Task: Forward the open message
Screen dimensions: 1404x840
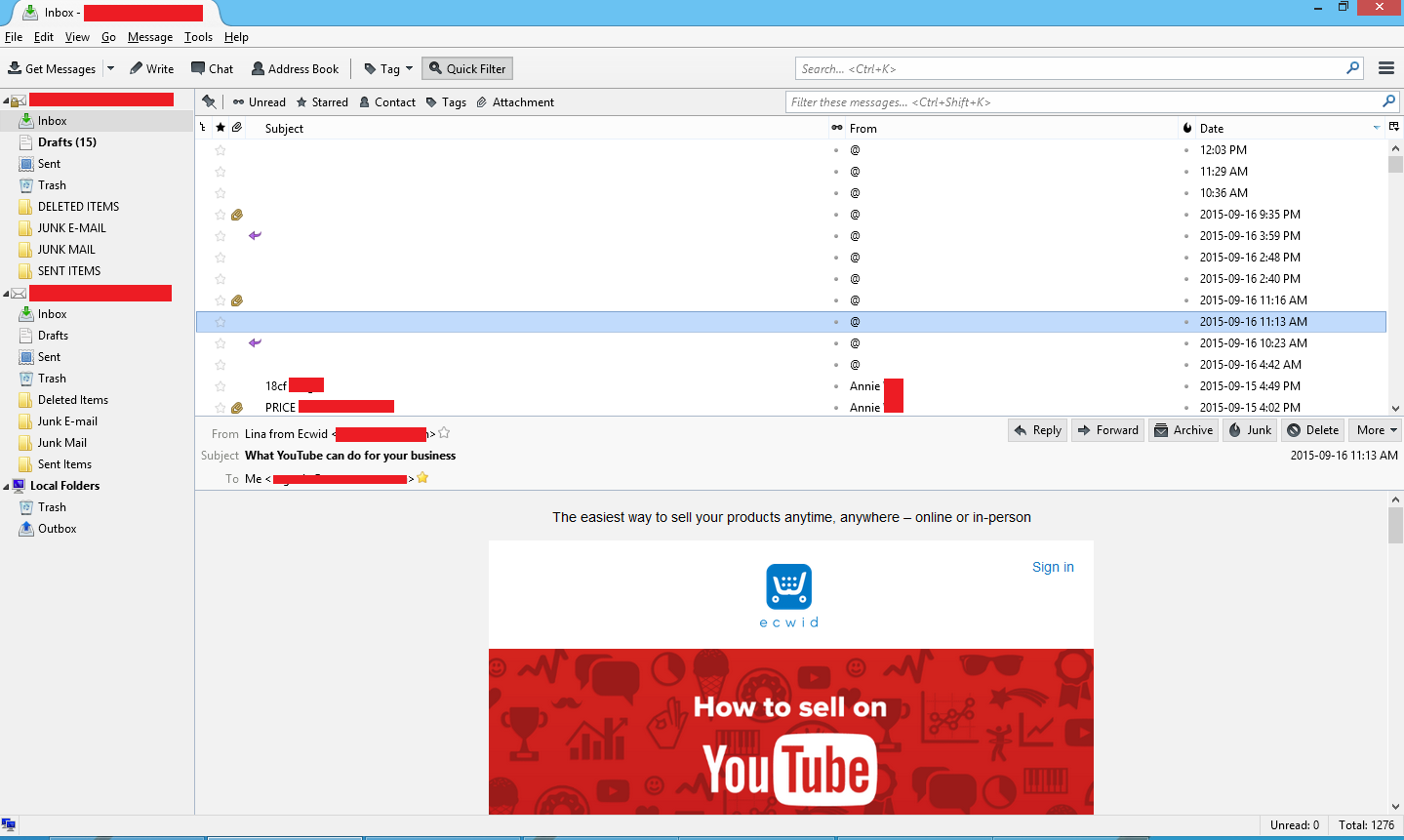Action: [1107, 430]
